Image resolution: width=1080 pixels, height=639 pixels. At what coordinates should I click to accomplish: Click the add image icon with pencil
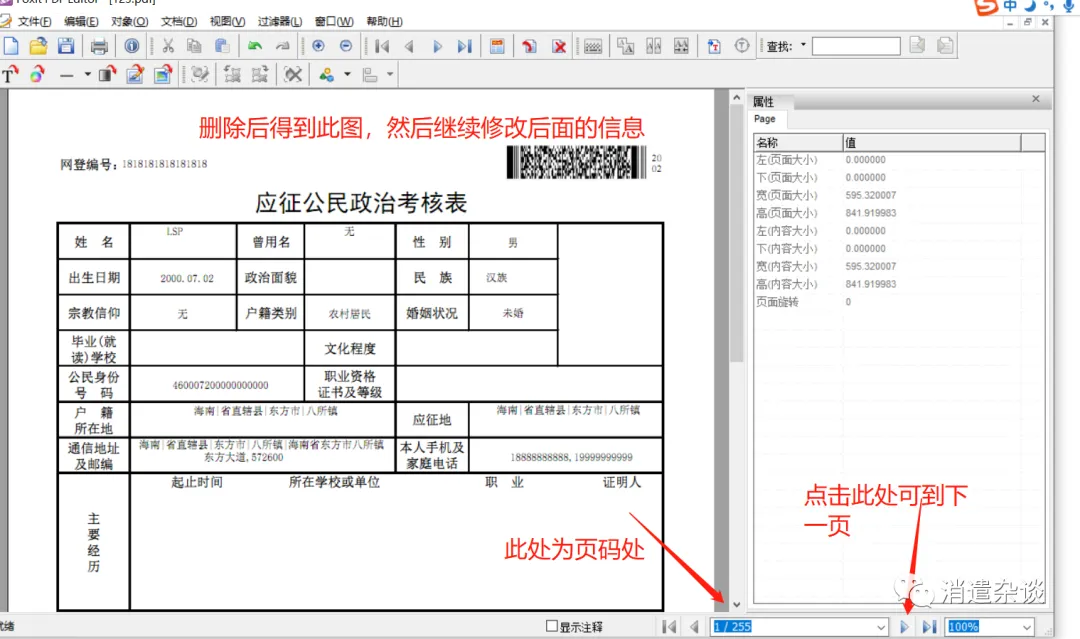136,74
